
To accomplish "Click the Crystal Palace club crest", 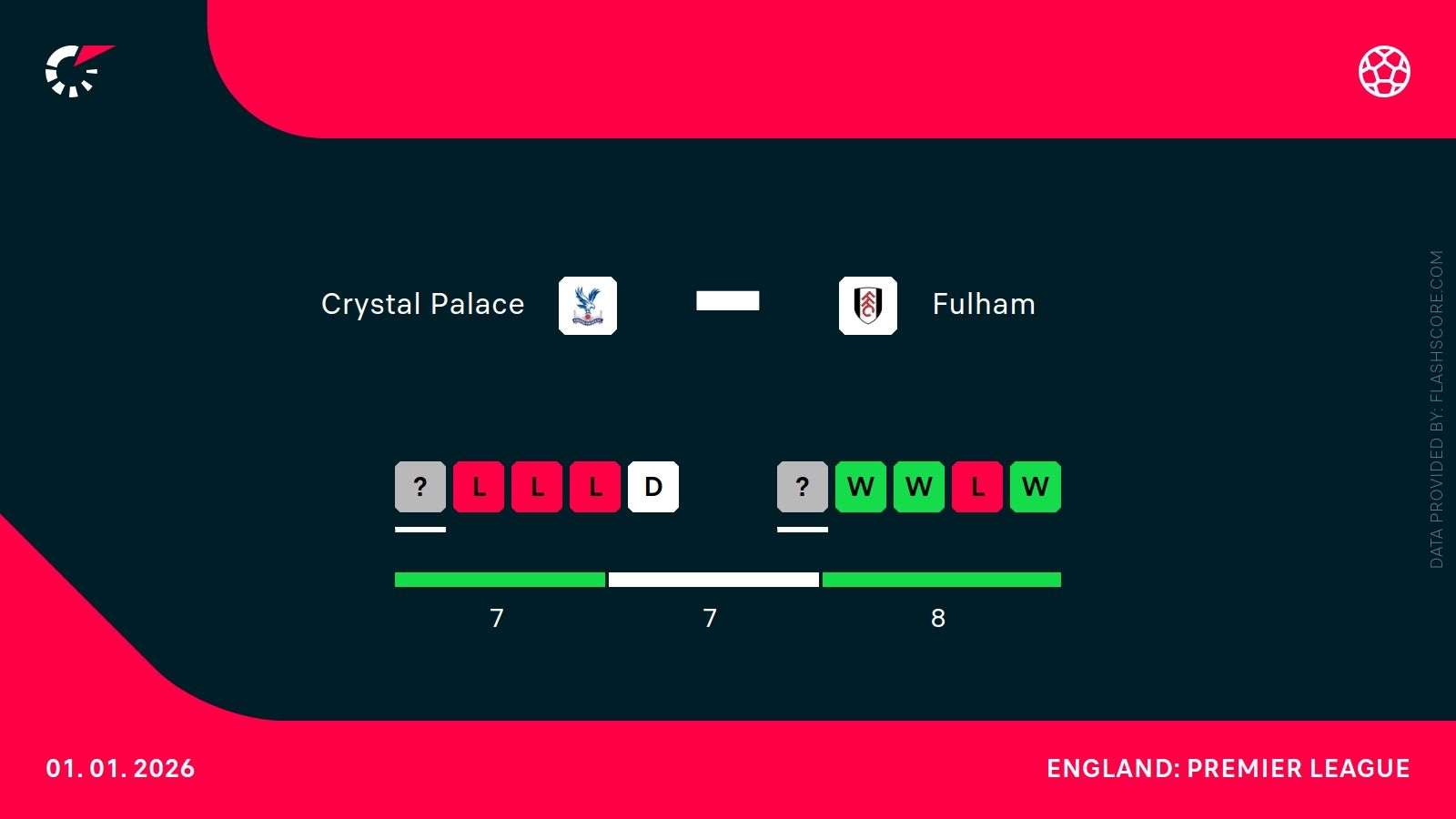I will (x=588, y=306).
